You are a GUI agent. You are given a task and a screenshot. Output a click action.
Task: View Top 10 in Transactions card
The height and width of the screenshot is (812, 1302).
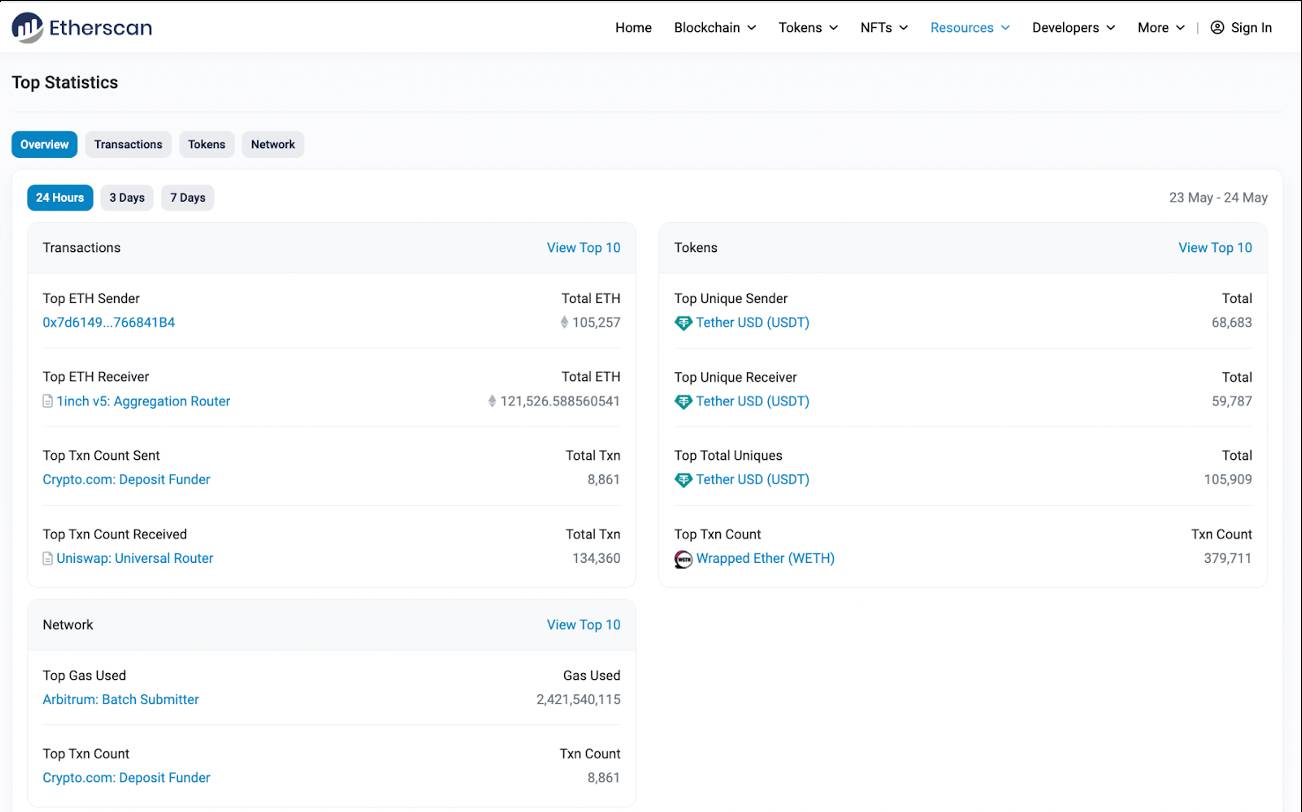[583, 248]
